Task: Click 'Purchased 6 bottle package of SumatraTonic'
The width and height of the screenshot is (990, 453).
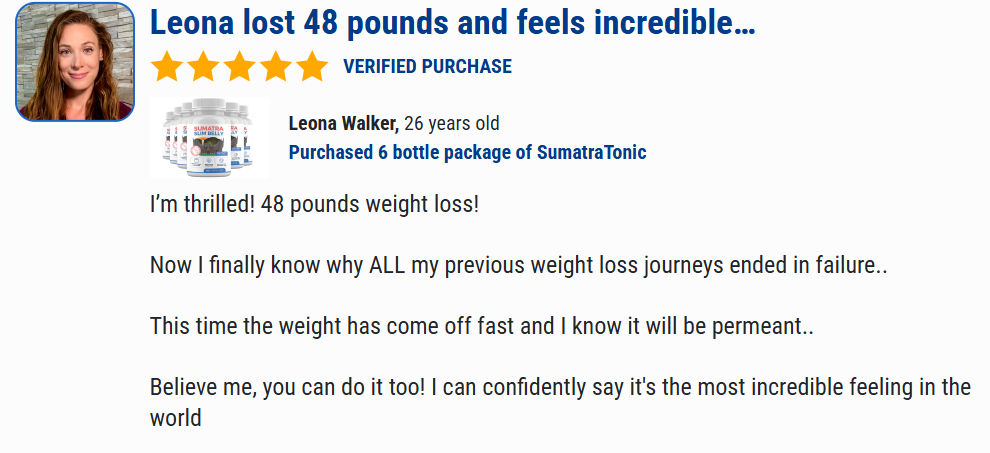Action: (x=468, y=152)
